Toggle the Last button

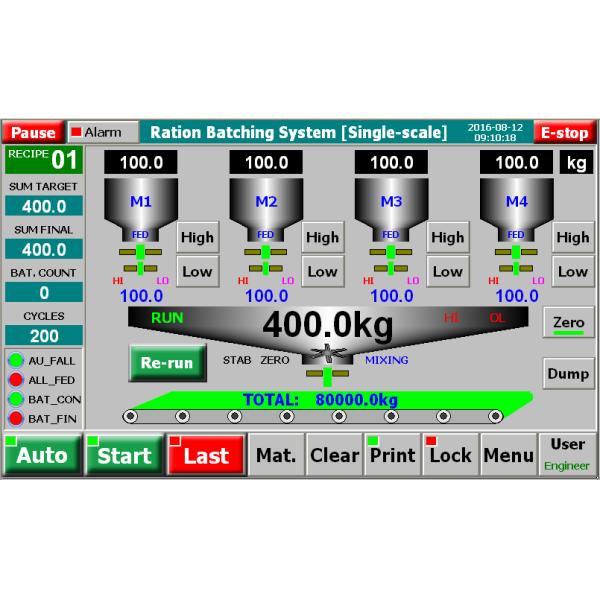206,455
